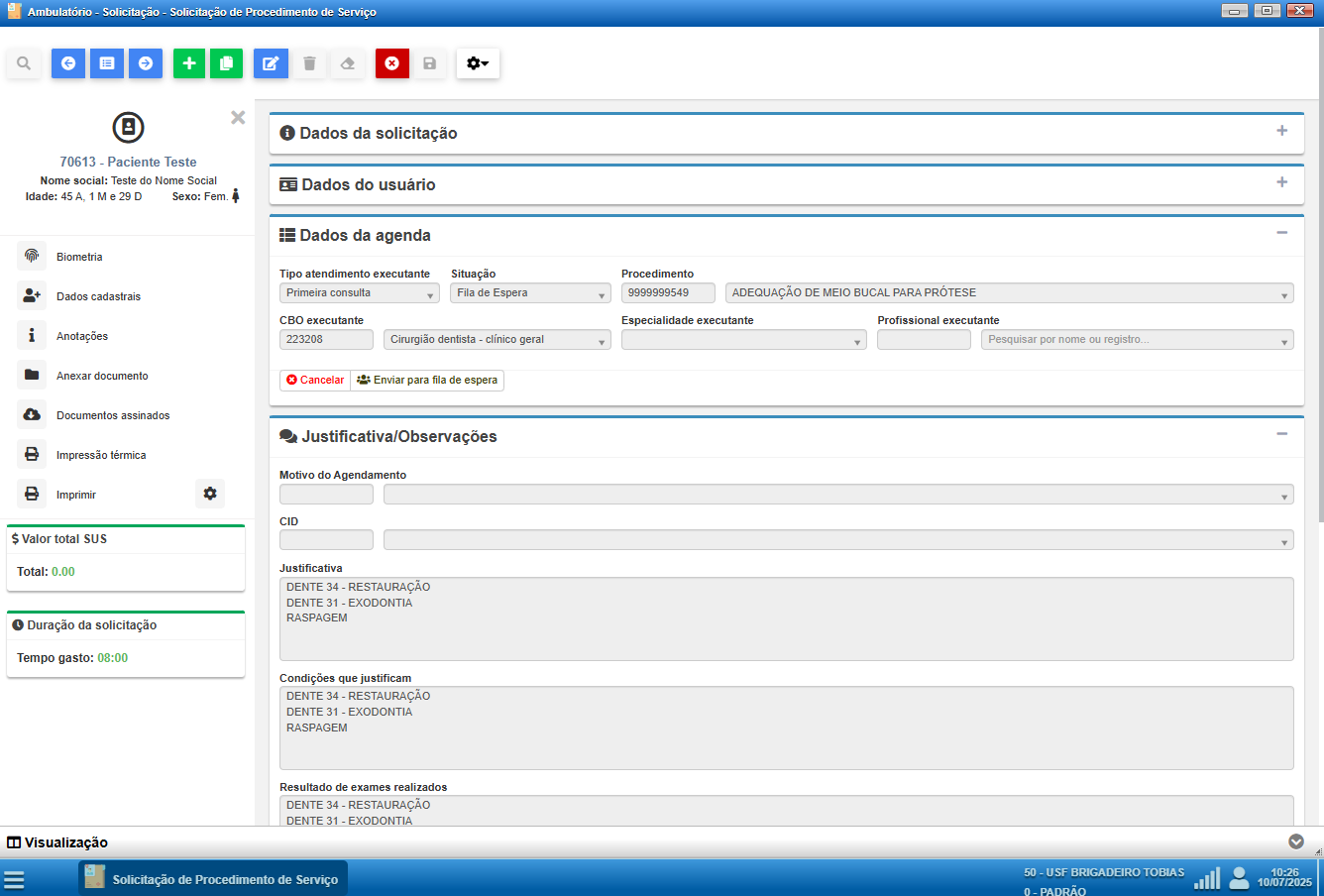The image size is (1324, 896).
Task: Click Enviar para fila de espera
Action: [427, 381]
